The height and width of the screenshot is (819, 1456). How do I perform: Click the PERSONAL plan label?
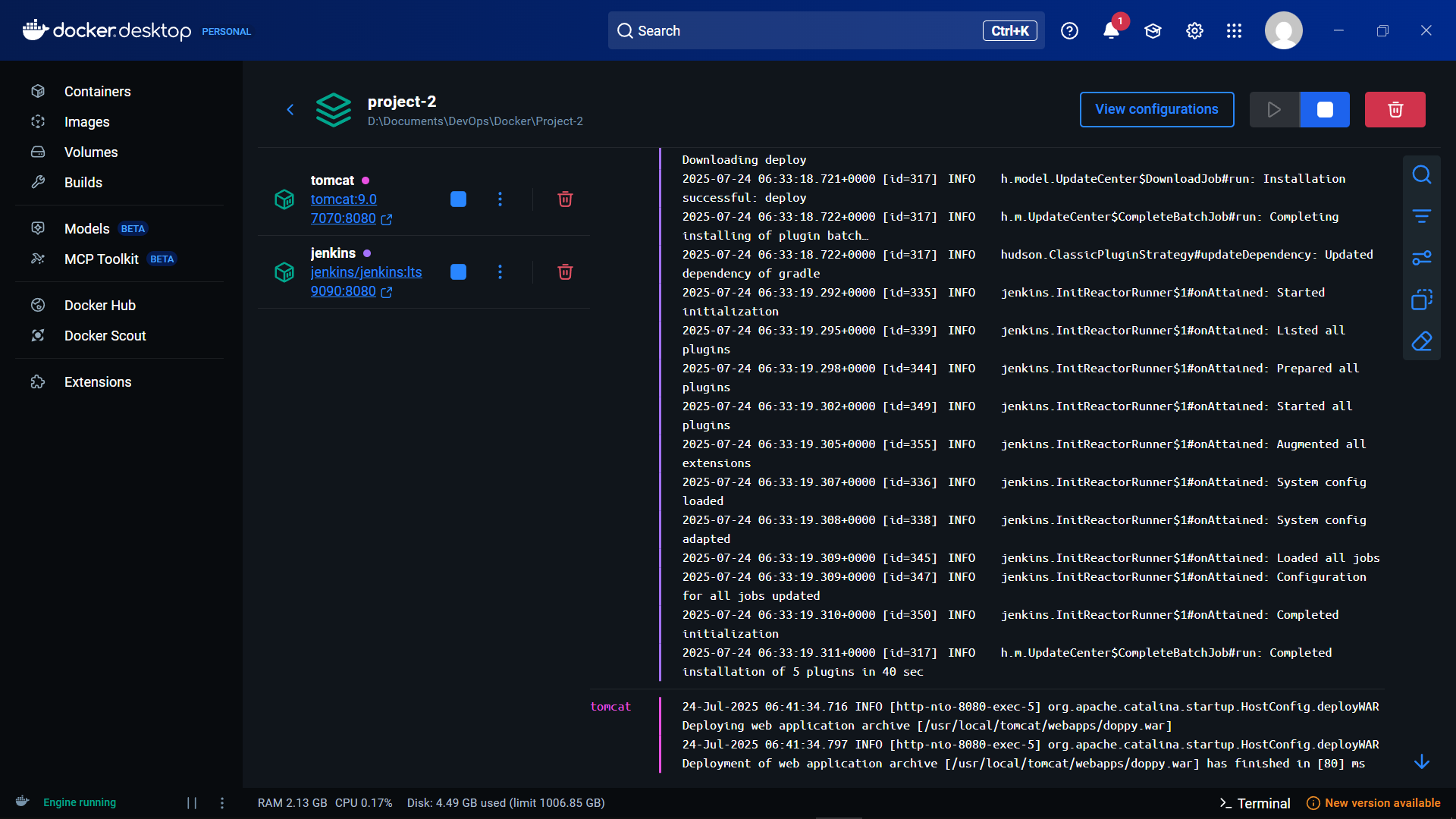tap(226, 32)
